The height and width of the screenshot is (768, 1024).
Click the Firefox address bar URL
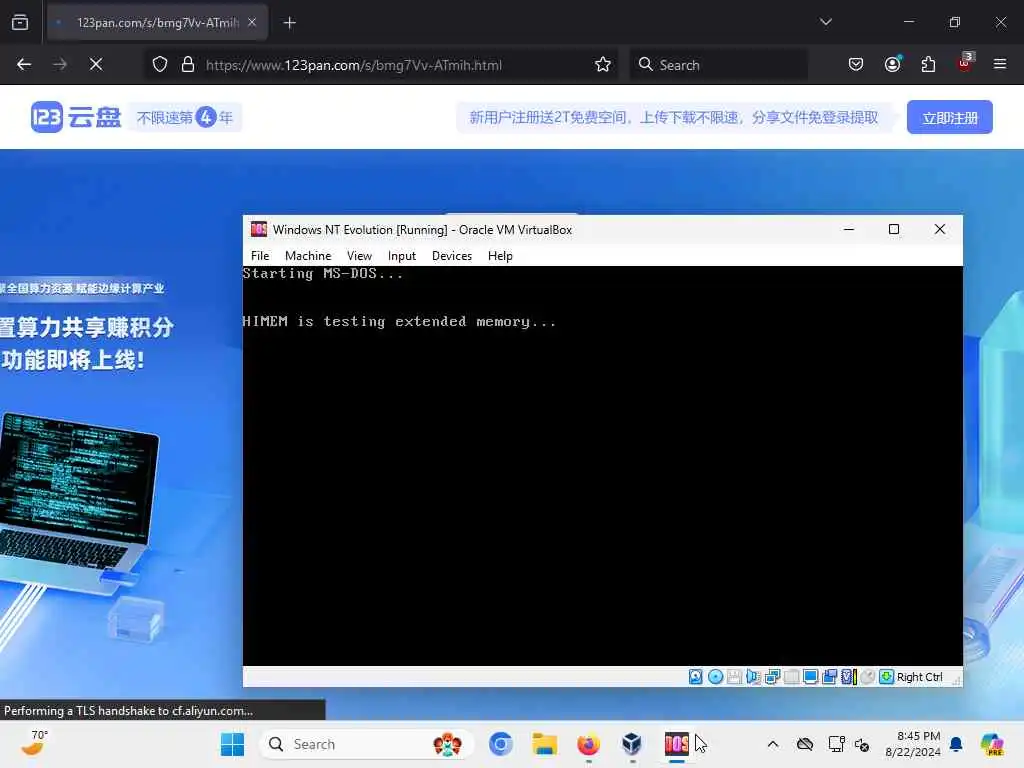click(x=353, y=65)
